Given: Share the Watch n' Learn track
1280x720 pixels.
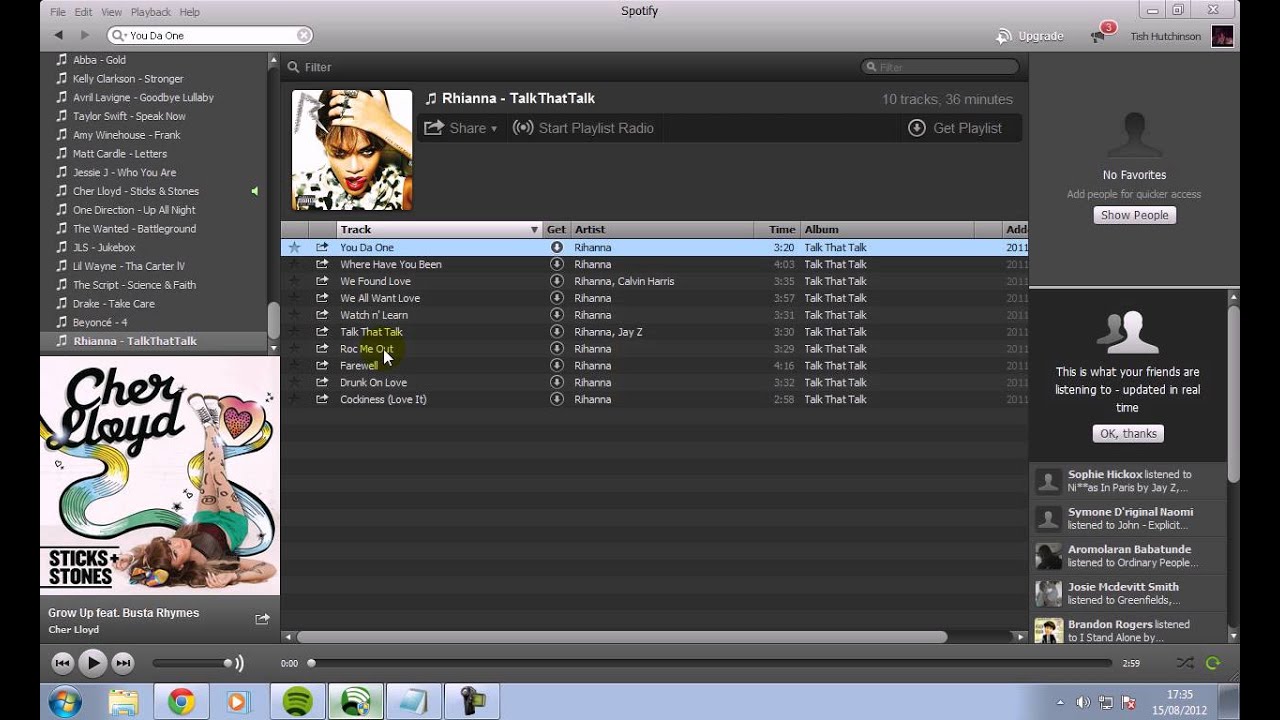Looking at the screenshot, I should 322,315.
